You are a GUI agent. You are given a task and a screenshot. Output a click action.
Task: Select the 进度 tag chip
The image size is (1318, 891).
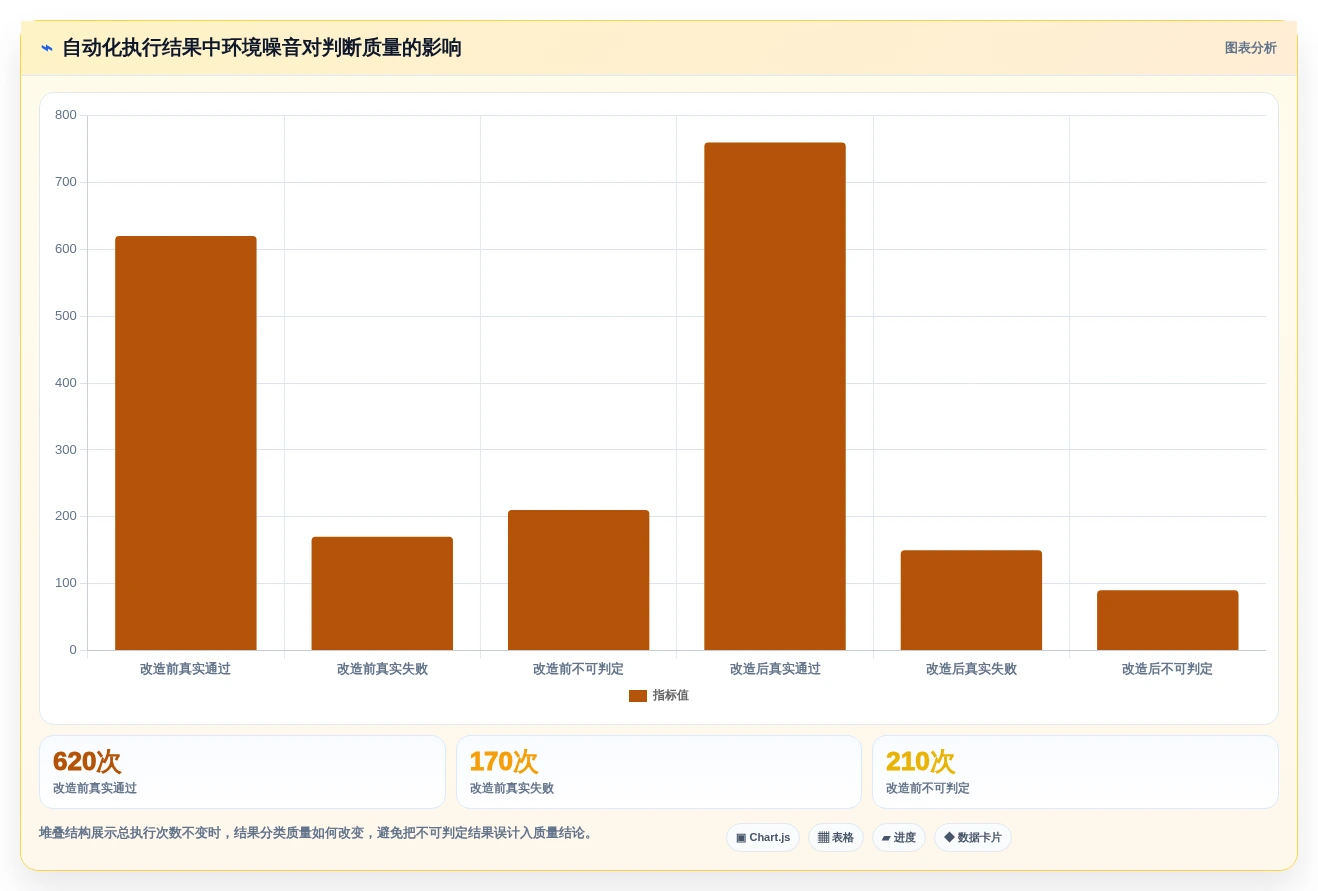(899, 838)
